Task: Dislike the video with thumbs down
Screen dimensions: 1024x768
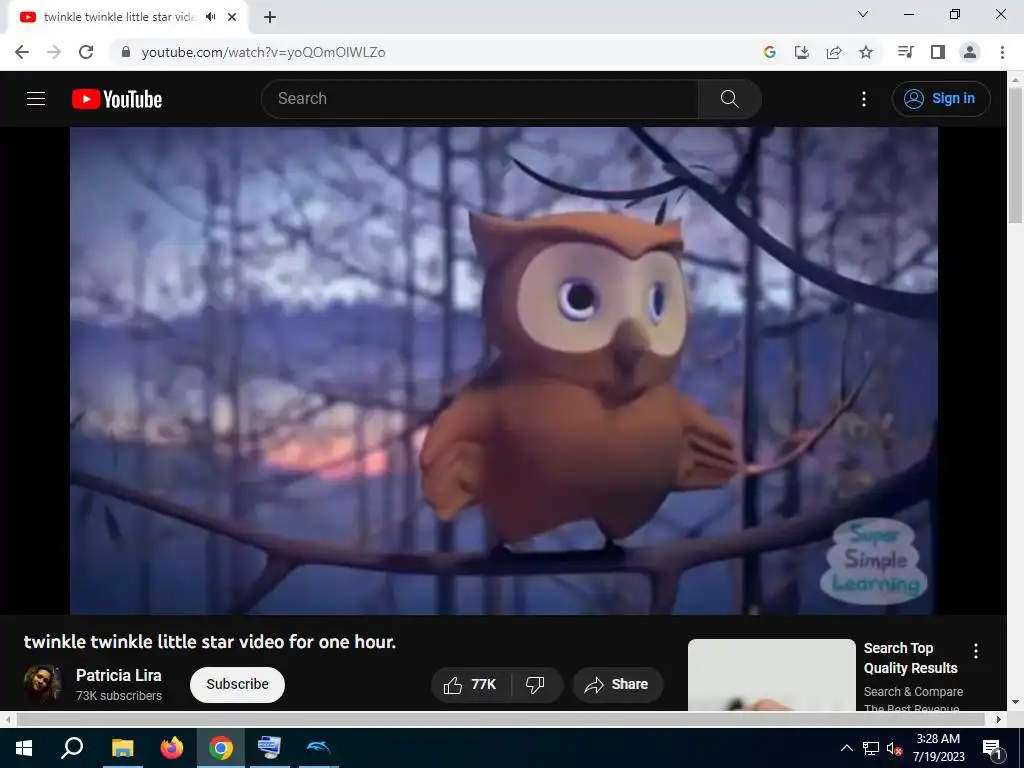Action: (536, 684)
